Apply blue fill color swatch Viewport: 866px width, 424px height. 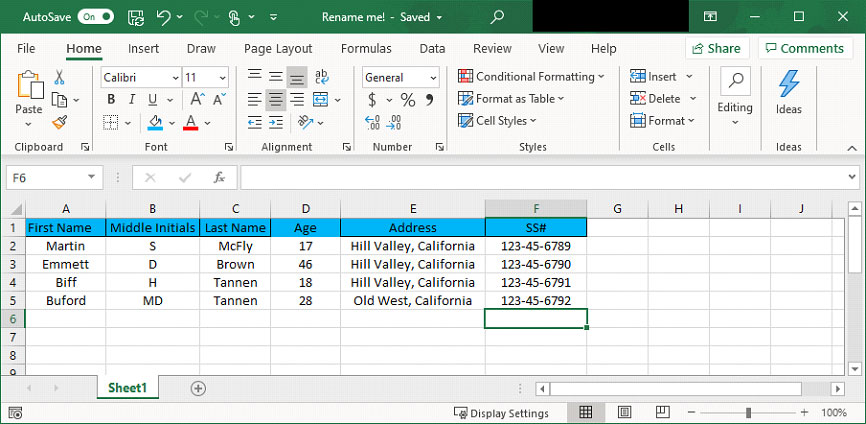156,123
